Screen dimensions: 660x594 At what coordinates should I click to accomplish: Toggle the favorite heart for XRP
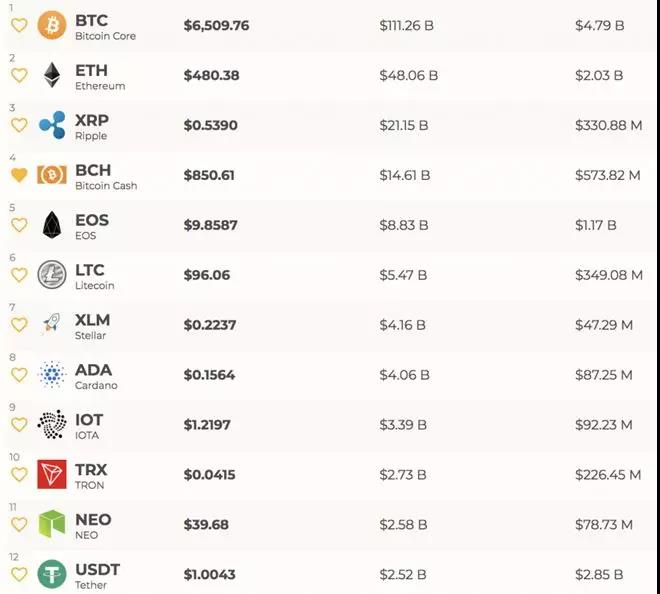19,125
